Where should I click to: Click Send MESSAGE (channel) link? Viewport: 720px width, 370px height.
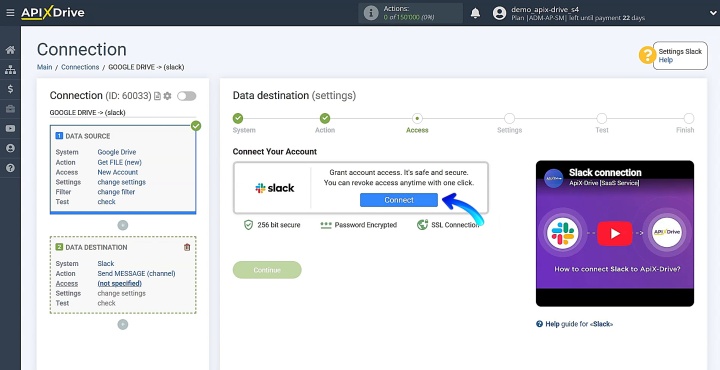(x=136, y=273)
